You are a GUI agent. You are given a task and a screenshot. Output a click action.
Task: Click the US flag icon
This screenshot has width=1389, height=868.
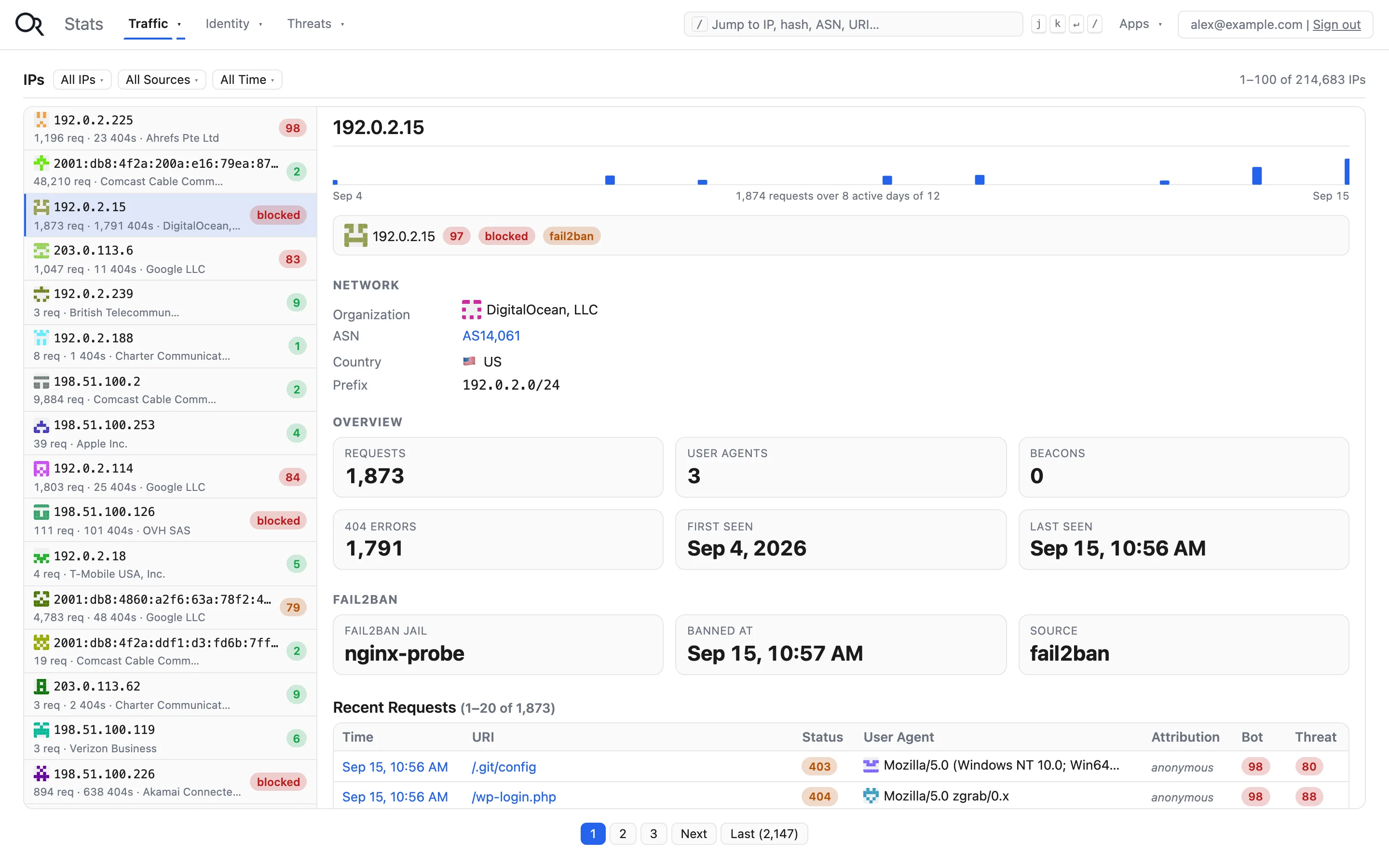469,361
